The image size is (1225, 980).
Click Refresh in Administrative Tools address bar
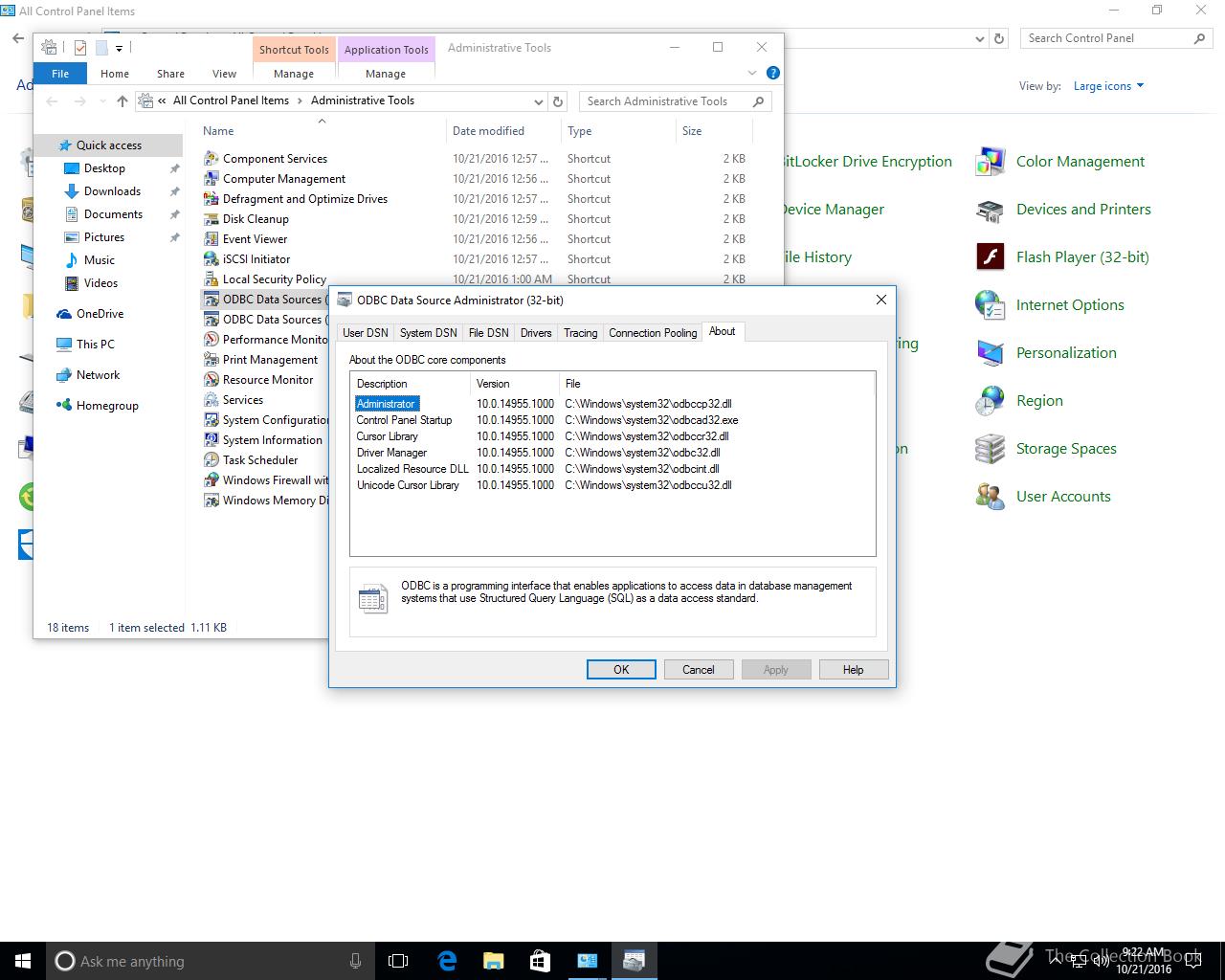coord(559,100)
